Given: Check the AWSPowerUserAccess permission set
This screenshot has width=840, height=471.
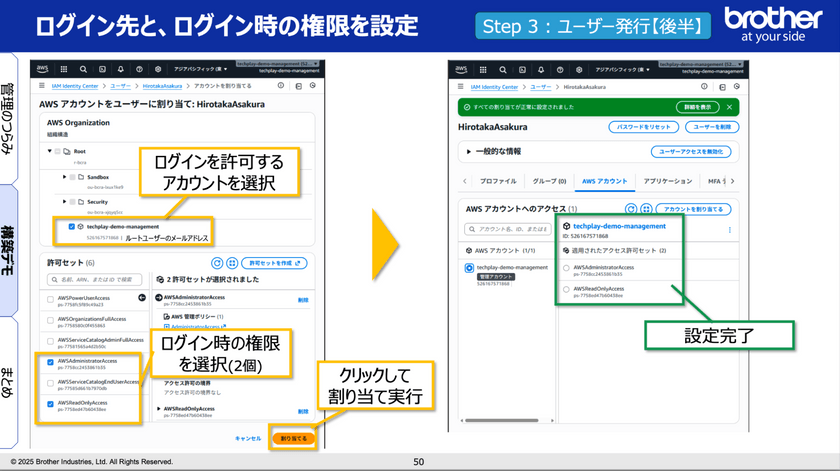Looking at the screenshot, I should point(50,299).
